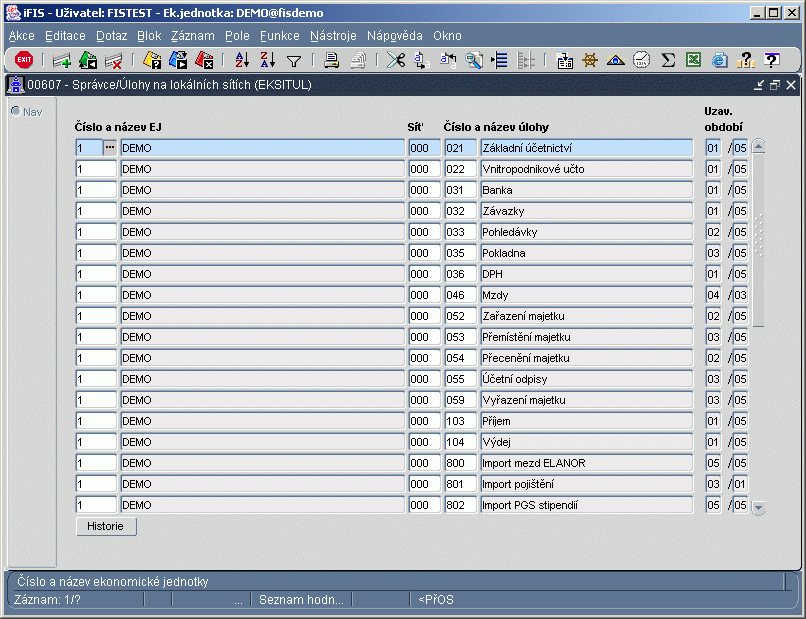The width and height of the screenshot is (806, 619).
Task: Click the greyed-out print multiple icon
Action: [x=358, y=61]
